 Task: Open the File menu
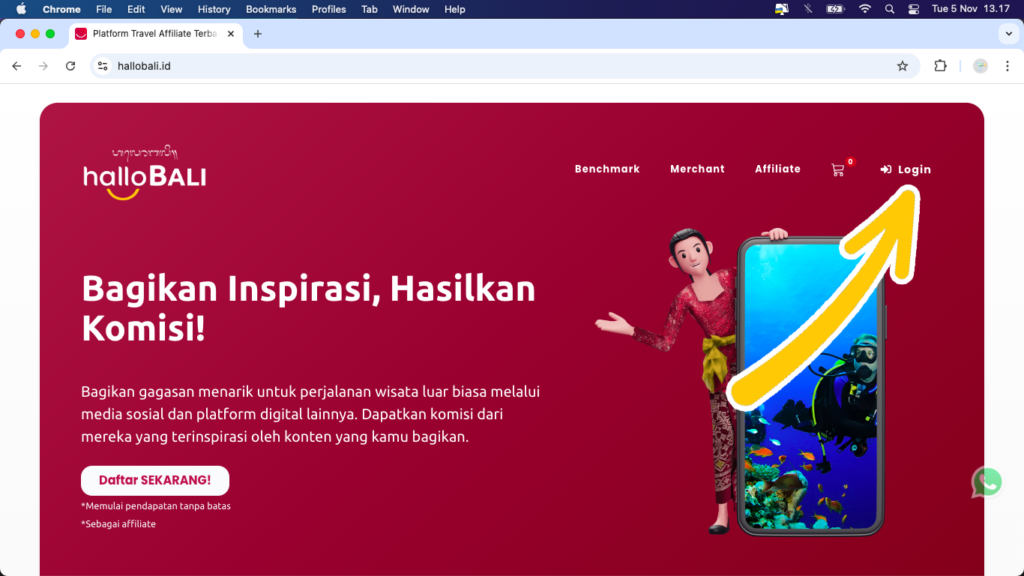(x=104, y=9)
